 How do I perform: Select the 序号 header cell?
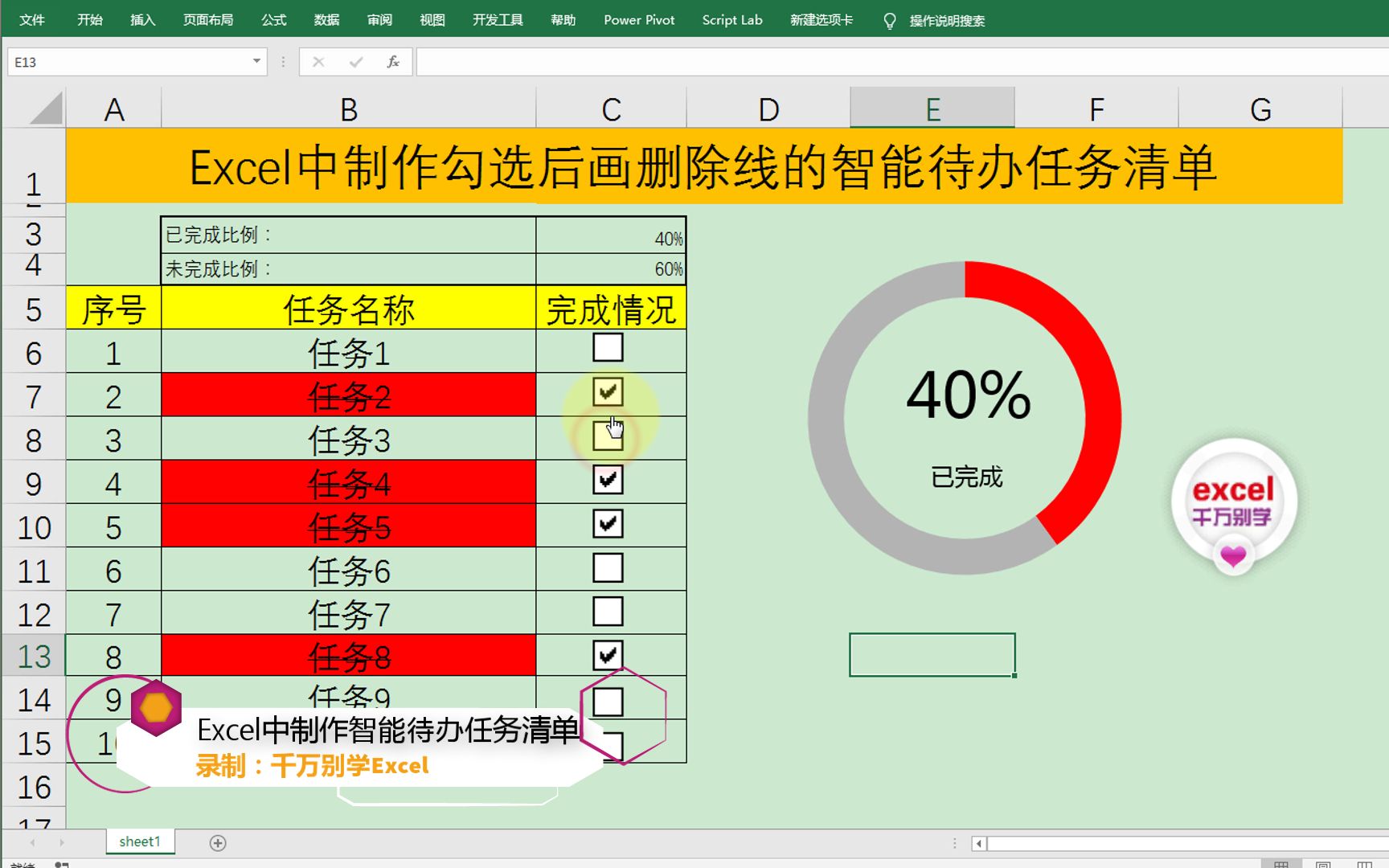(113, 309)
